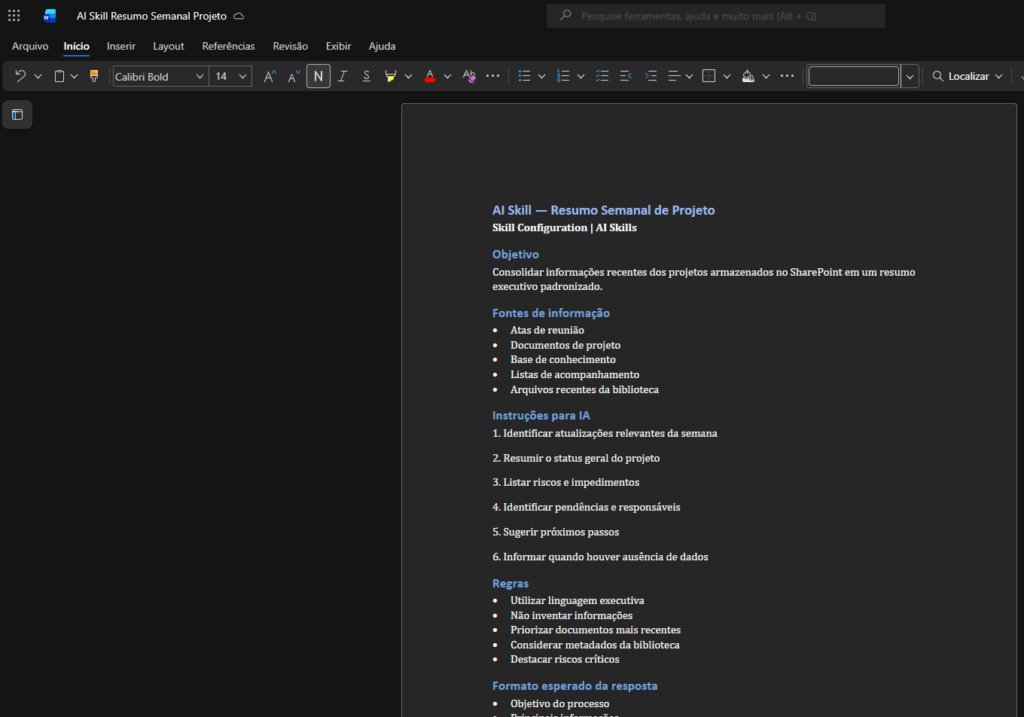Click the heading Instruções para IA
The width and height of the screenshot is (1024, 717).
pos(541,415)
